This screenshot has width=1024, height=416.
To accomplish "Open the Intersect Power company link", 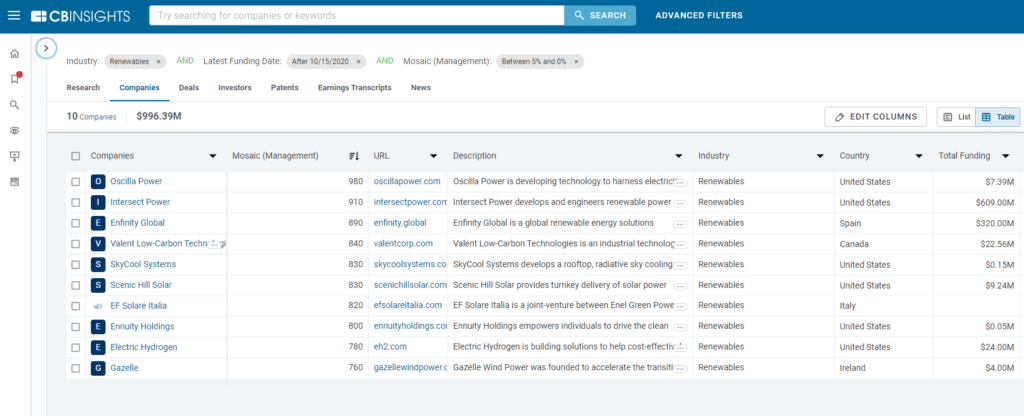I will pos(140,202).
